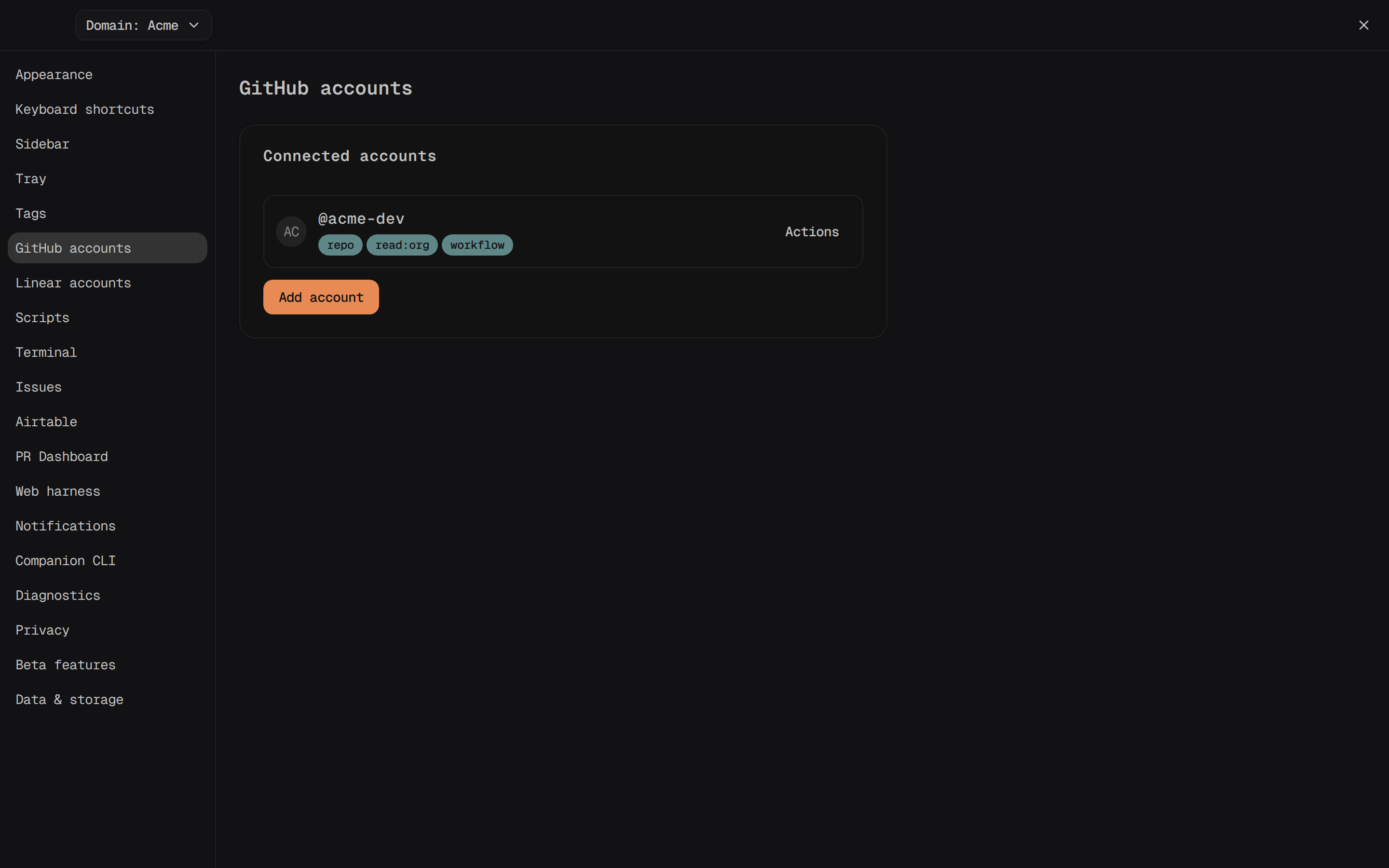Click the GitHub accounts page title
Screen dimensions: 1389x868
[x=326, y=88]
